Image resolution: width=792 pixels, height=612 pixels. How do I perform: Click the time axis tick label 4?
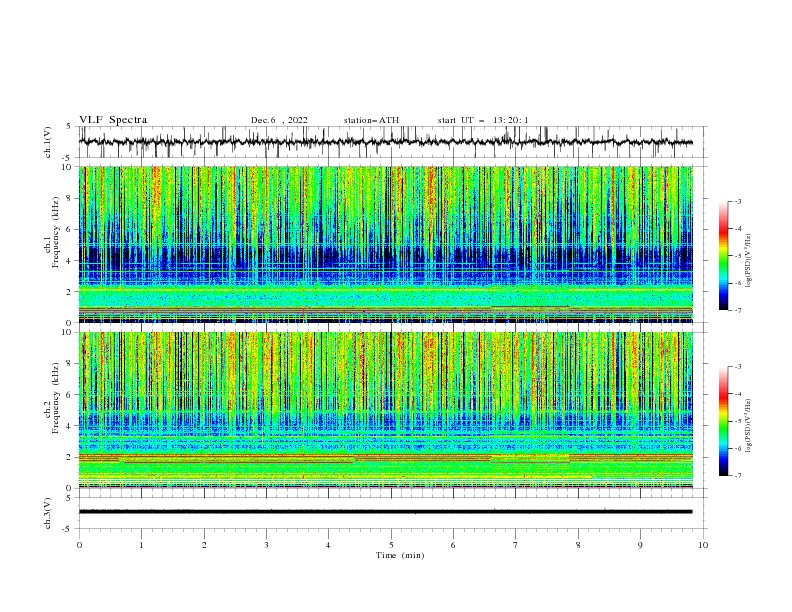click(x=328, y=545)
